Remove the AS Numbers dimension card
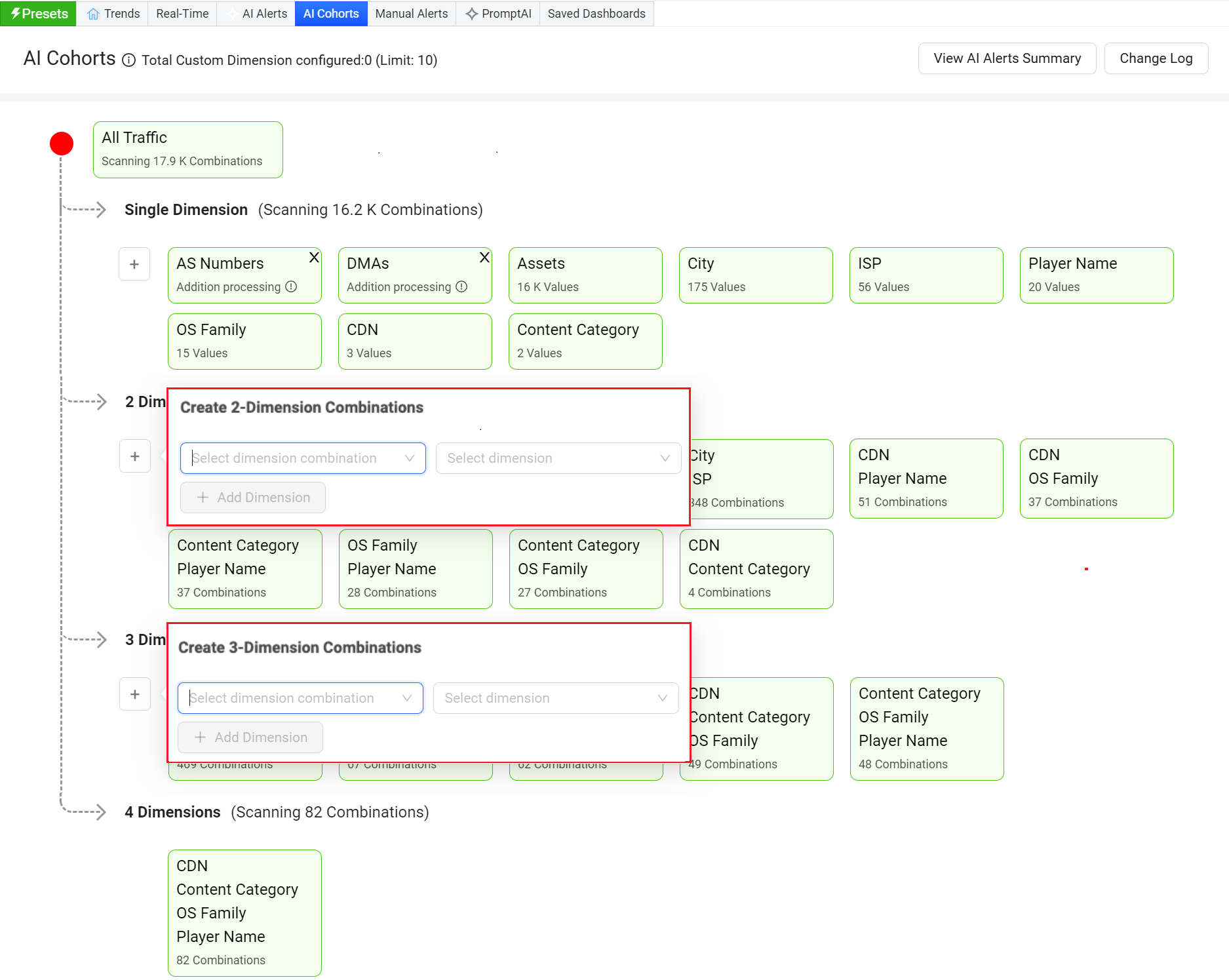Screen dimensions: 1229x980 [314, 258]
